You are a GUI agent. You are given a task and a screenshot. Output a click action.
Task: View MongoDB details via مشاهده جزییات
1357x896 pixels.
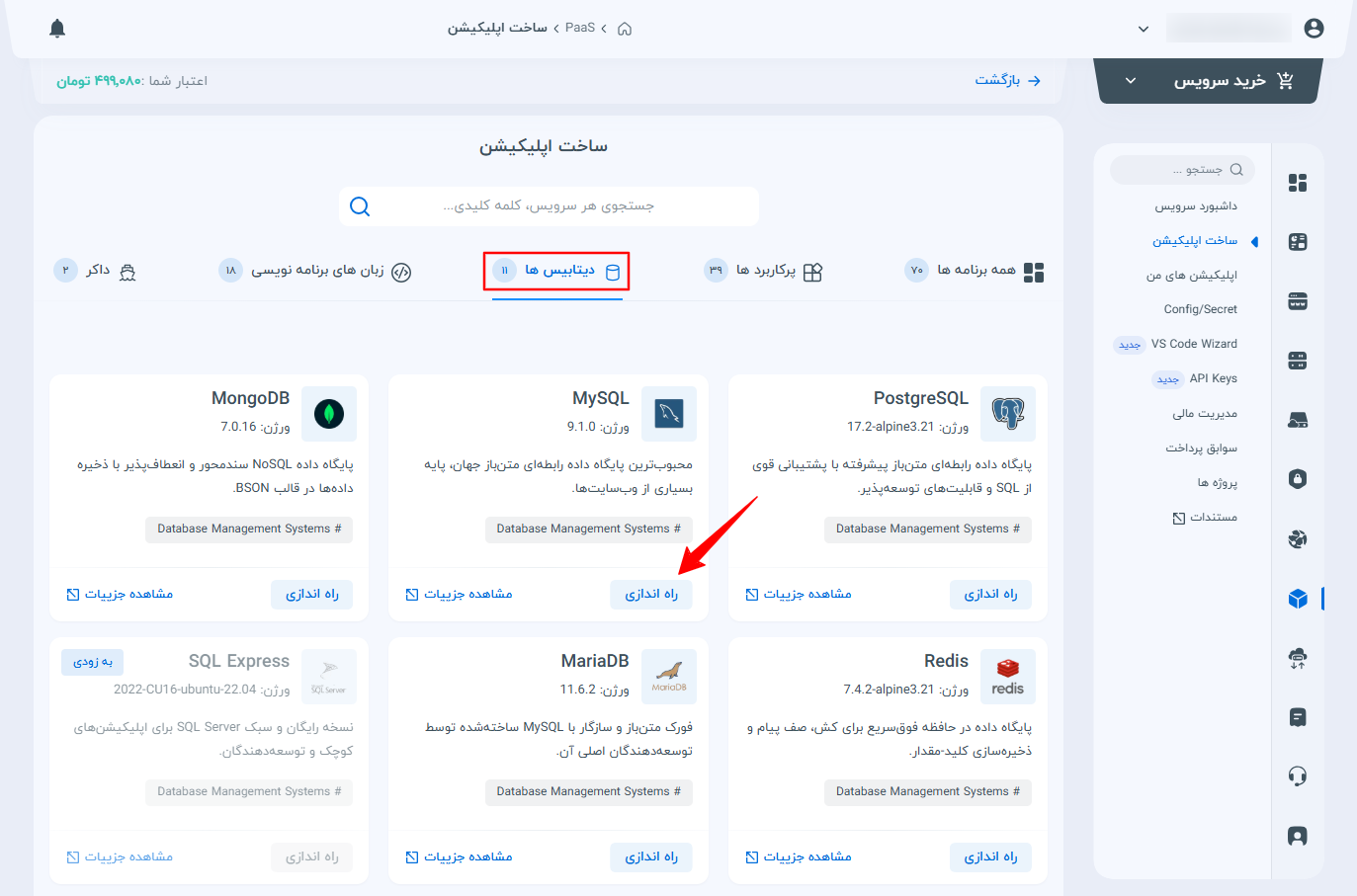120,594
